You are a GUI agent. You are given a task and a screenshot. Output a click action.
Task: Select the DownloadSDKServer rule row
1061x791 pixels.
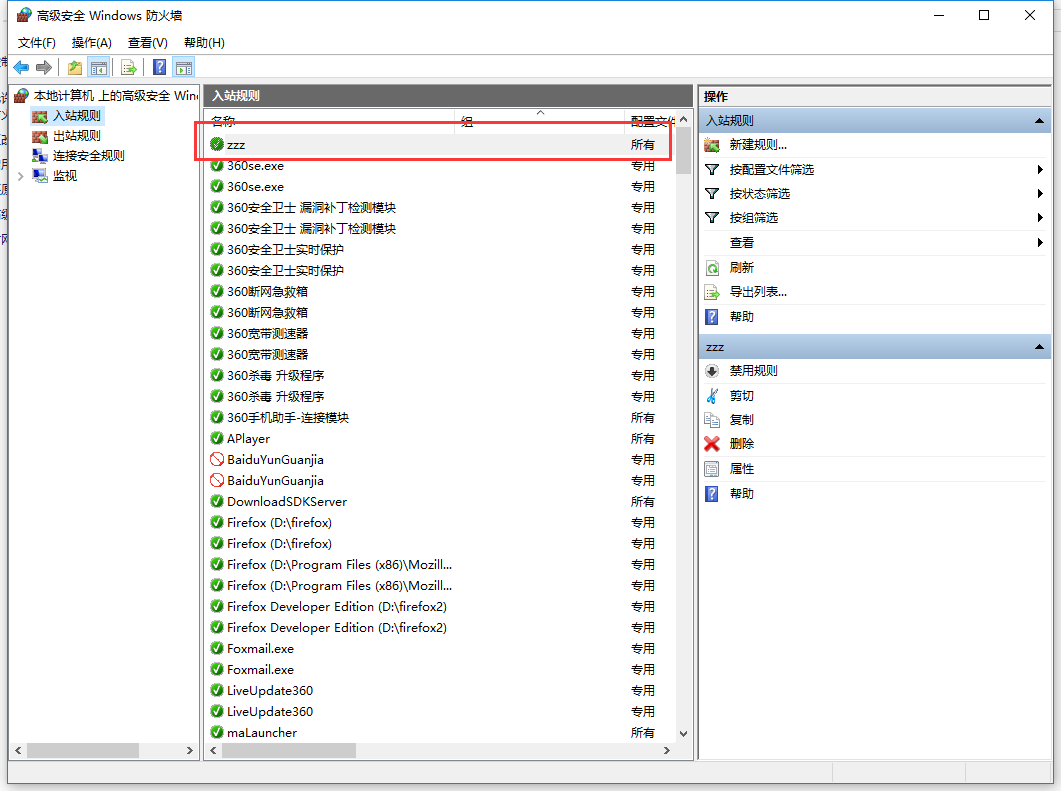click(x=440, y=501)
